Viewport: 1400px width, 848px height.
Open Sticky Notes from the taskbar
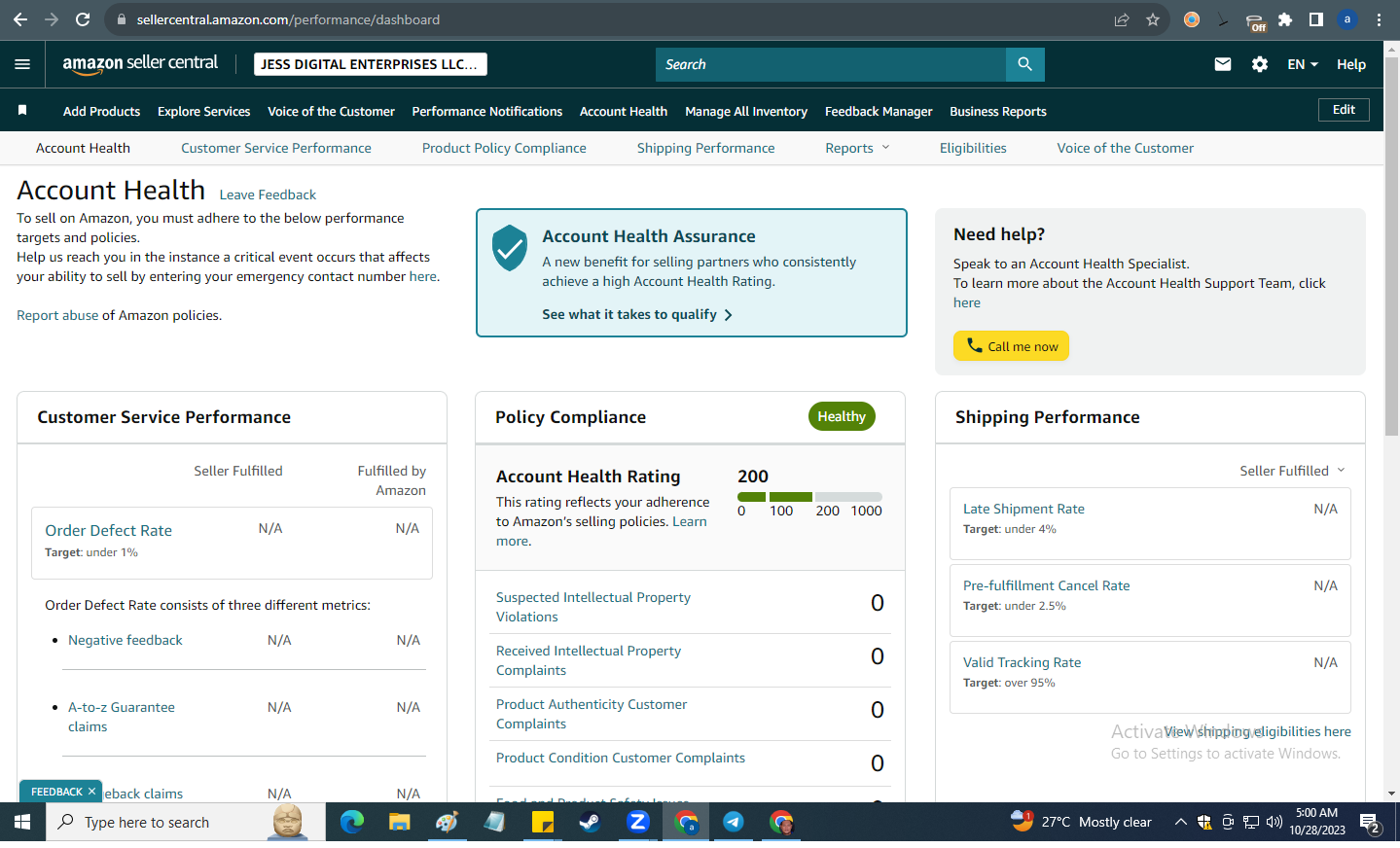click(x=542, y=822)
